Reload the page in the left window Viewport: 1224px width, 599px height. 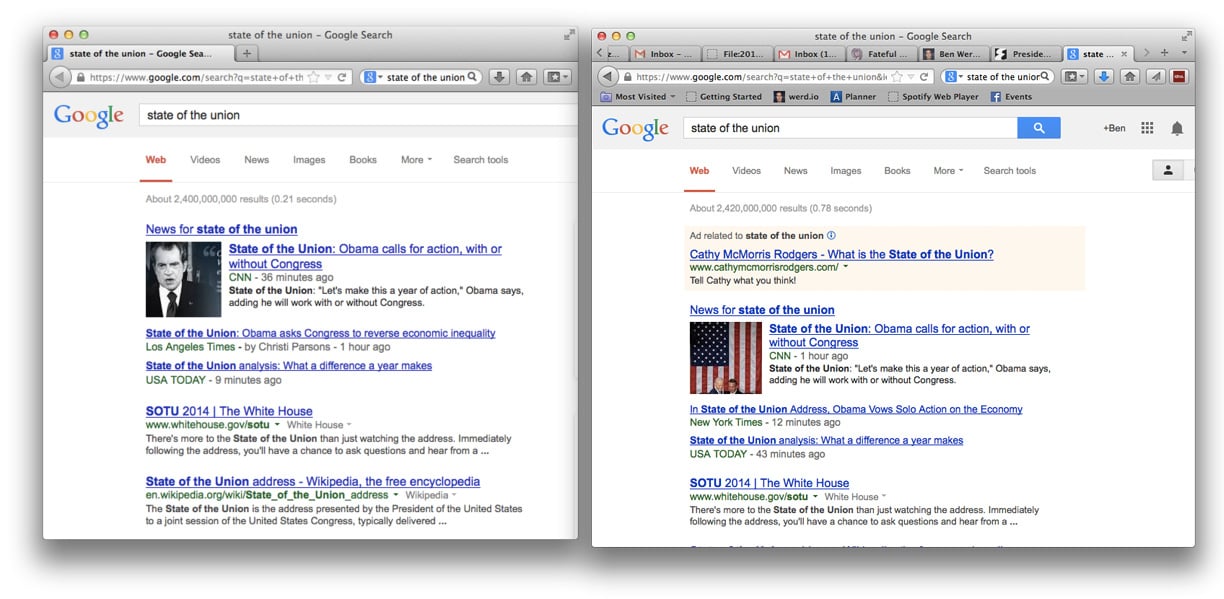(342, 77)
